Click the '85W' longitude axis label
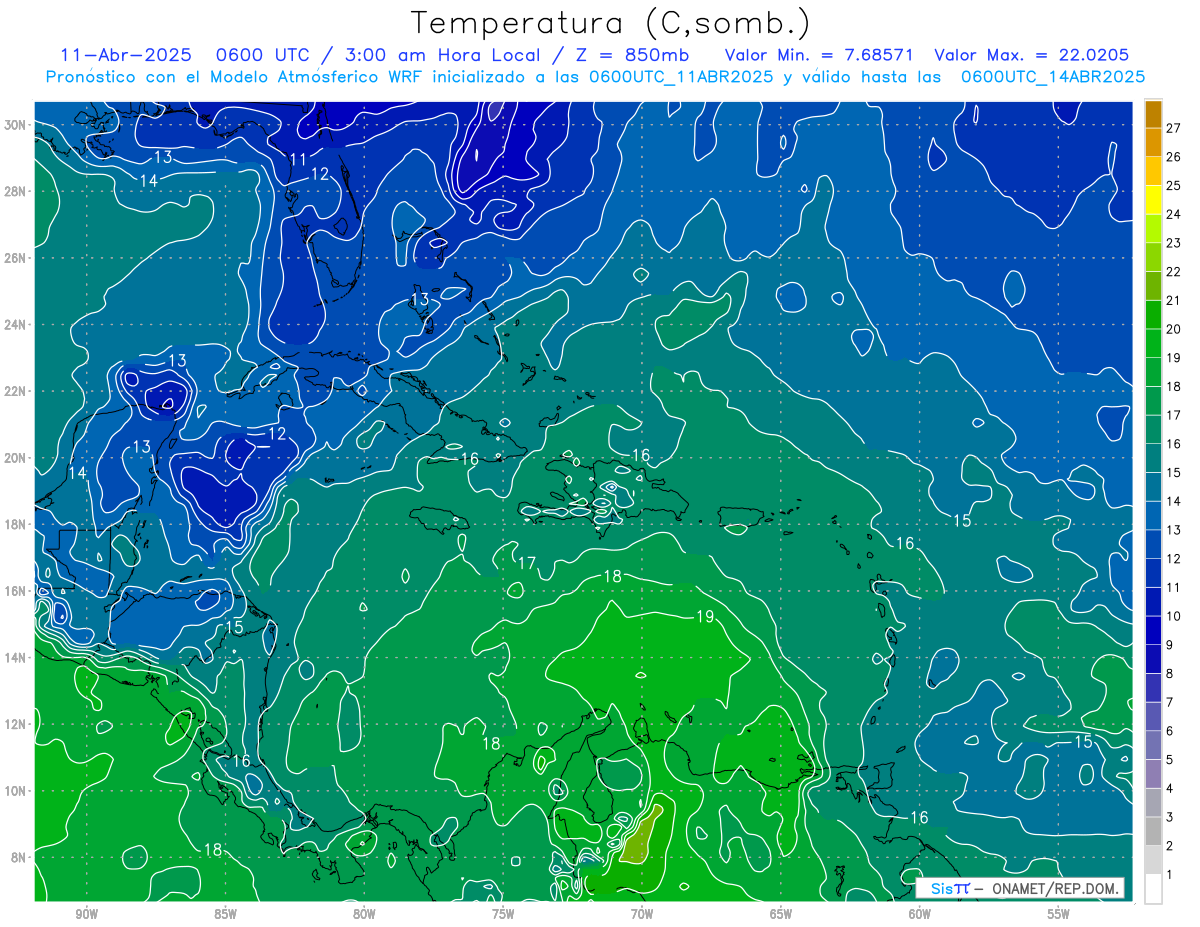The height and width of the screenshot is (927, 1200). 225,914
